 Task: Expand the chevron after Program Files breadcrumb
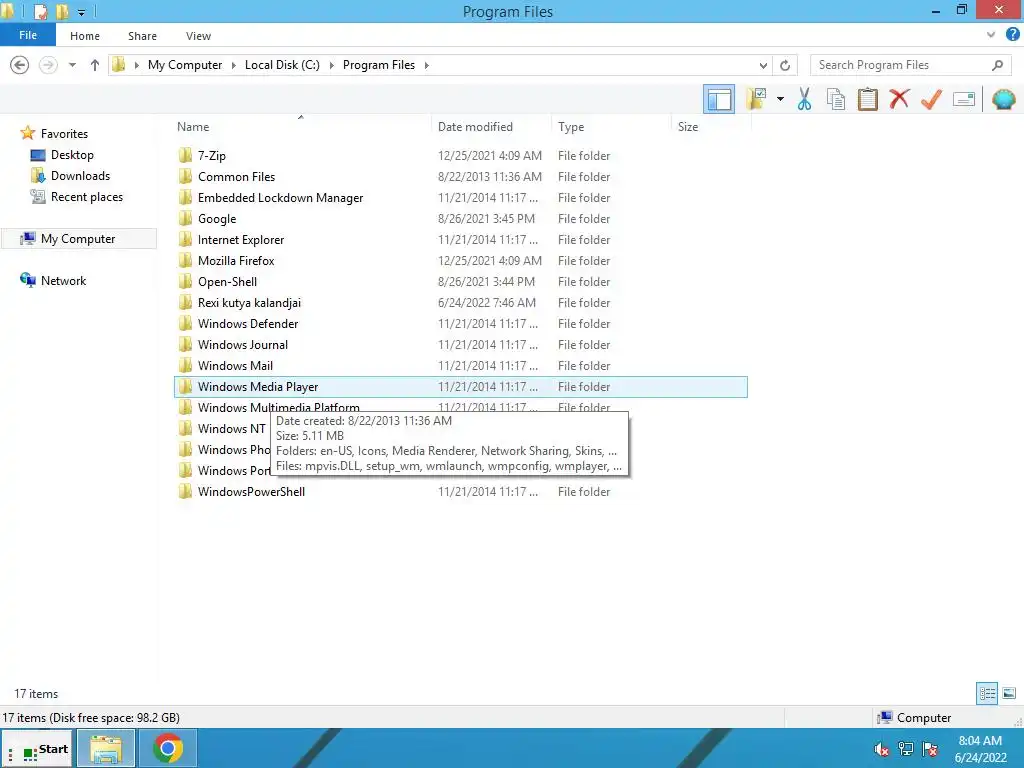pos(426,65)
